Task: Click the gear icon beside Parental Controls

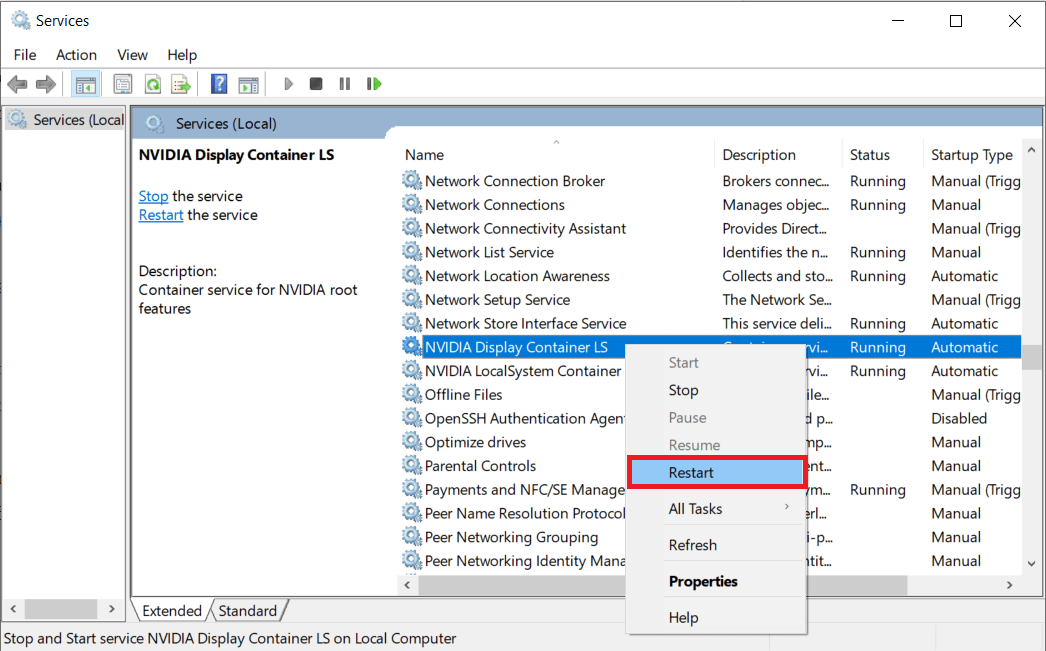Action: coord(412,465)
